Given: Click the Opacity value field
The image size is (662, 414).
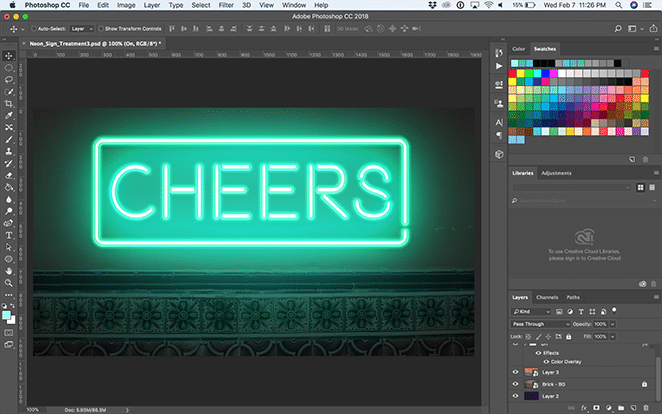Looking at the screenshot, I should point(600,324).
